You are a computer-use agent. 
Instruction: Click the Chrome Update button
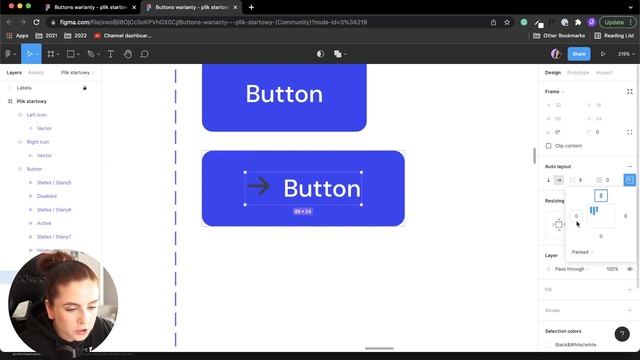pos(617,22)
